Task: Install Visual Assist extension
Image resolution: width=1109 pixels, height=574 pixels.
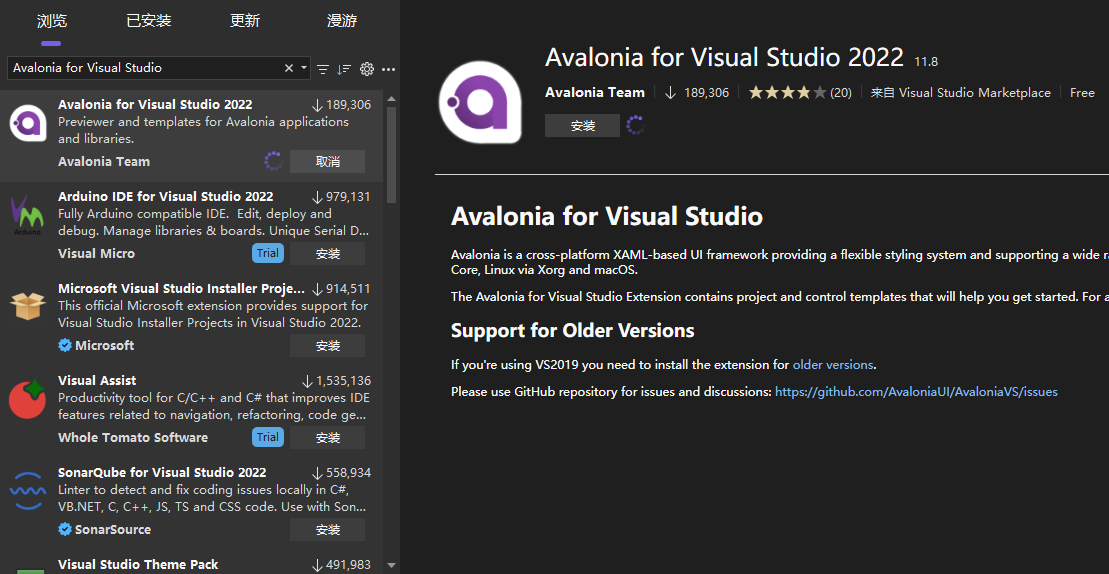Action: point(327,438)
